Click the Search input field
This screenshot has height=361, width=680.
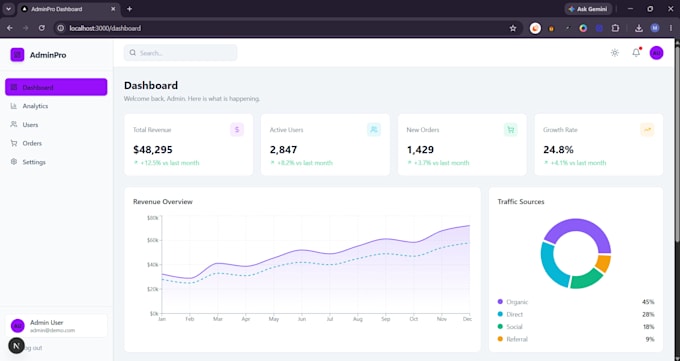(x=180, y=53)
